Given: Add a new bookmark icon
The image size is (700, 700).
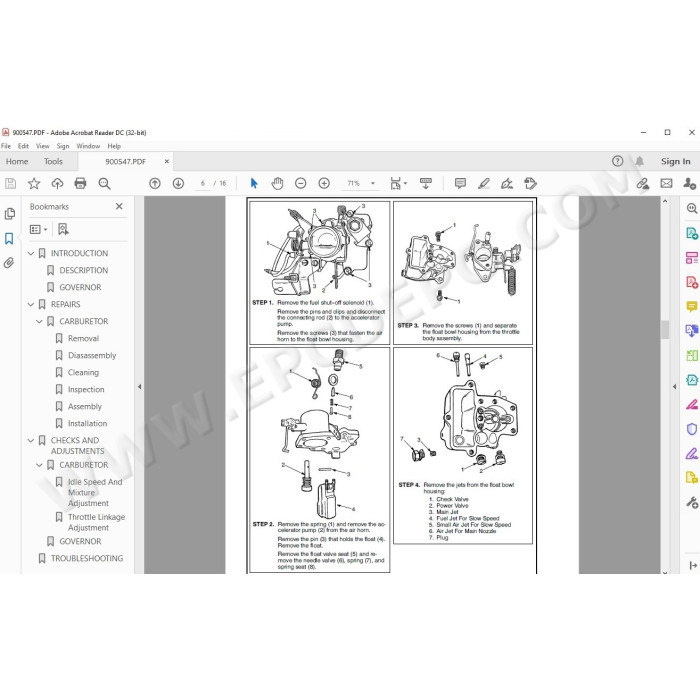Looking at the screenshot, I should (63, 229).
